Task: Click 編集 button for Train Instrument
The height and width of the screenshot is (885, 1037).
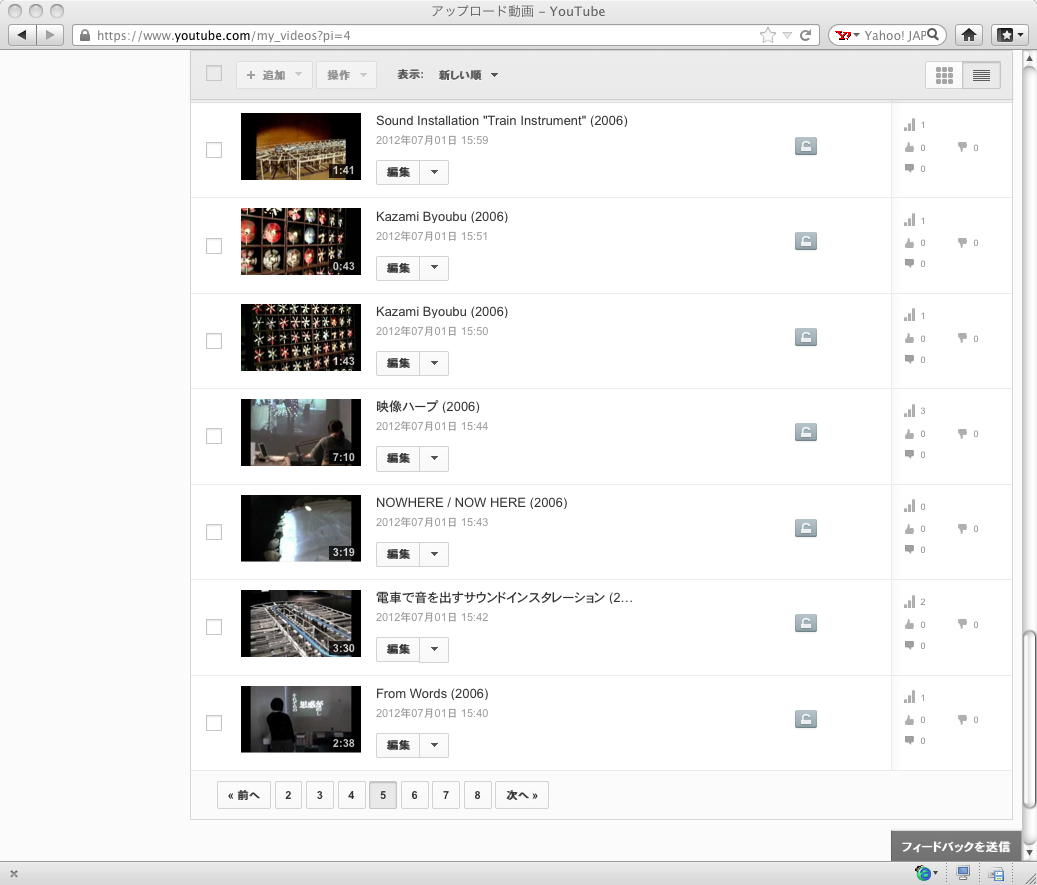Action: [x=398, y=172]
